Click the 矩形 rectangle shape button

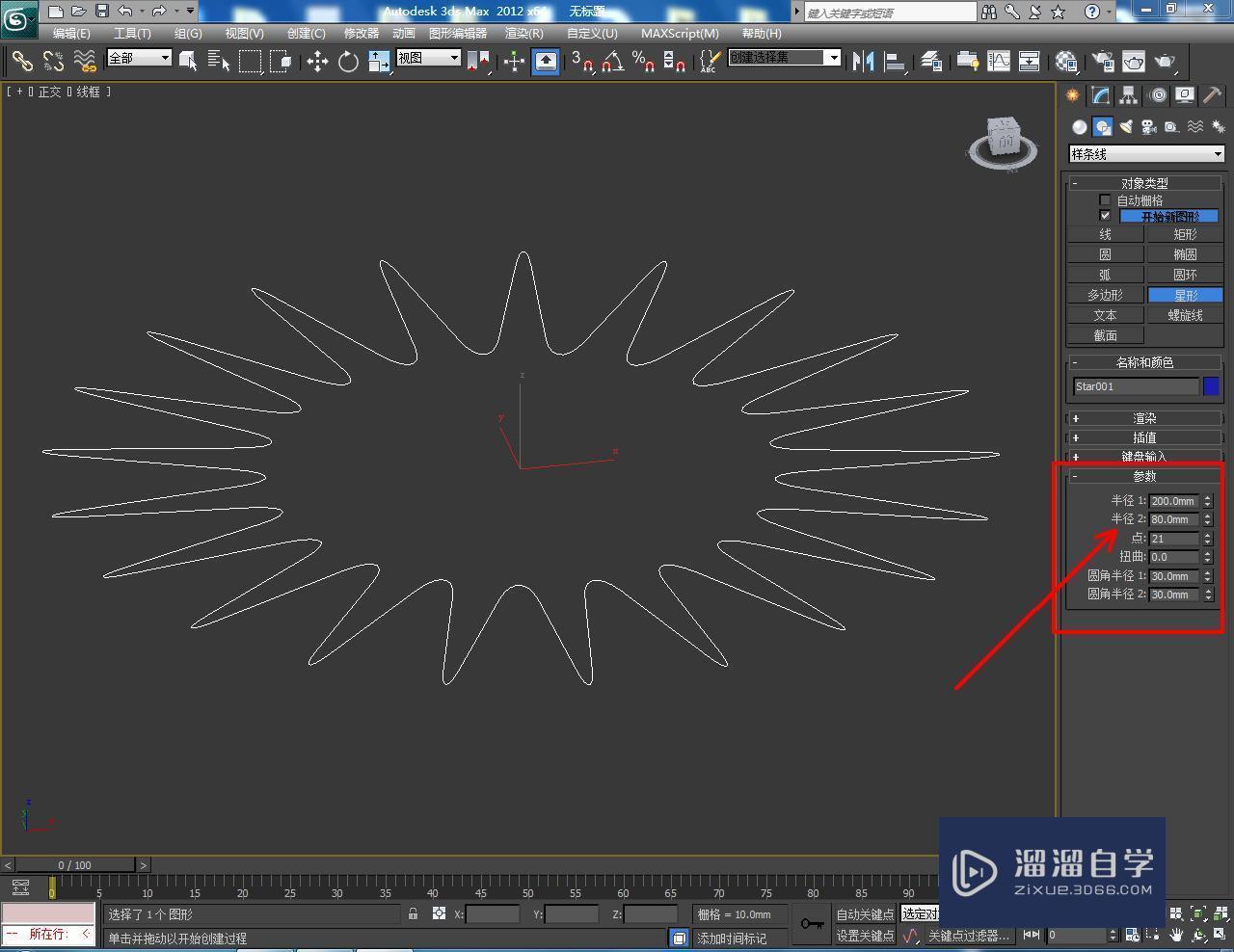1185,234
